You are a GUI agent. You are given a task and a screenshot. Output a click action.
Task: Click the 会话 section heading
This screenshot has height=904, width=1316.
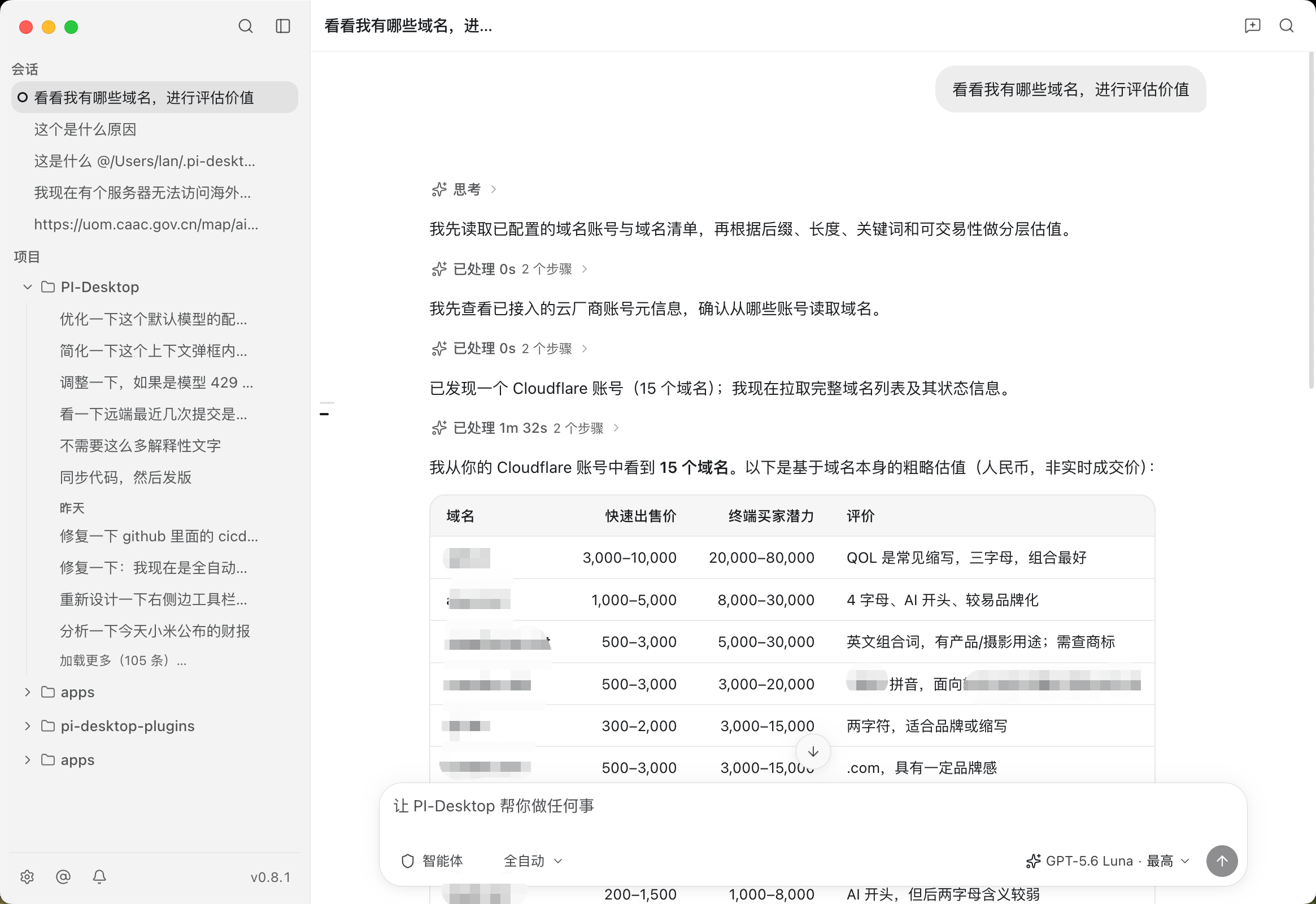[25, 69]
